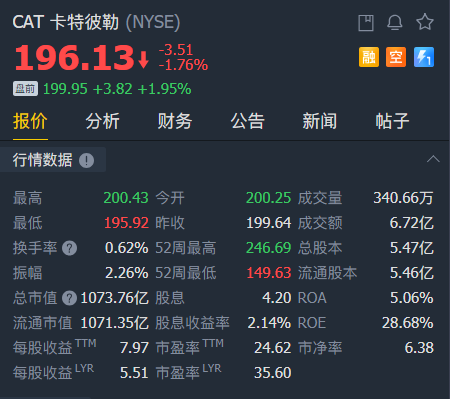Open the 新闻 tab
This screenshot has height=399, width=450.
tap(320, 121)
